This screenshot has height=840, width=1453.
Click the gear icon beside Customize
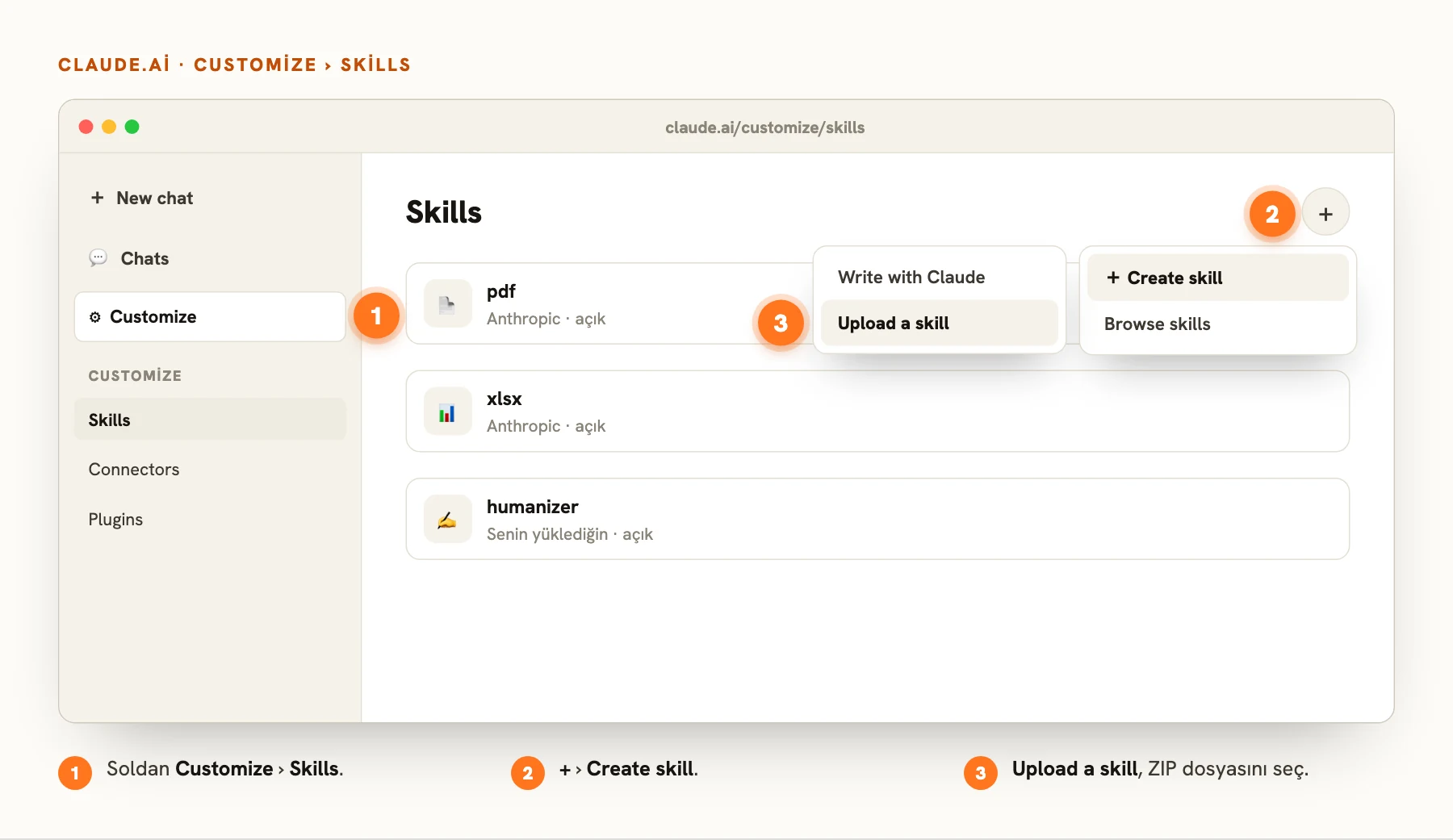tap(95, 317)
